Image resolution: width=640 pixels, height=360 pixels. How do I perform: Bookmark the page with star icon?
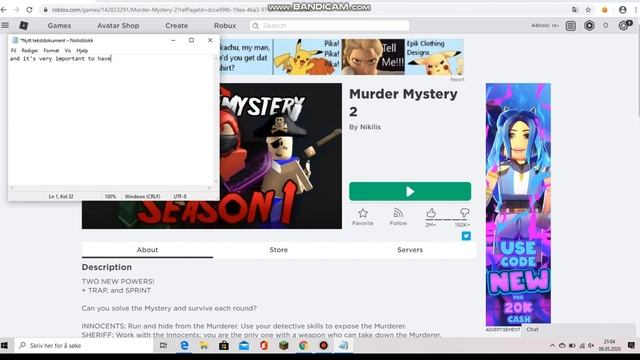pyautogui.click(x=588, y=9)
